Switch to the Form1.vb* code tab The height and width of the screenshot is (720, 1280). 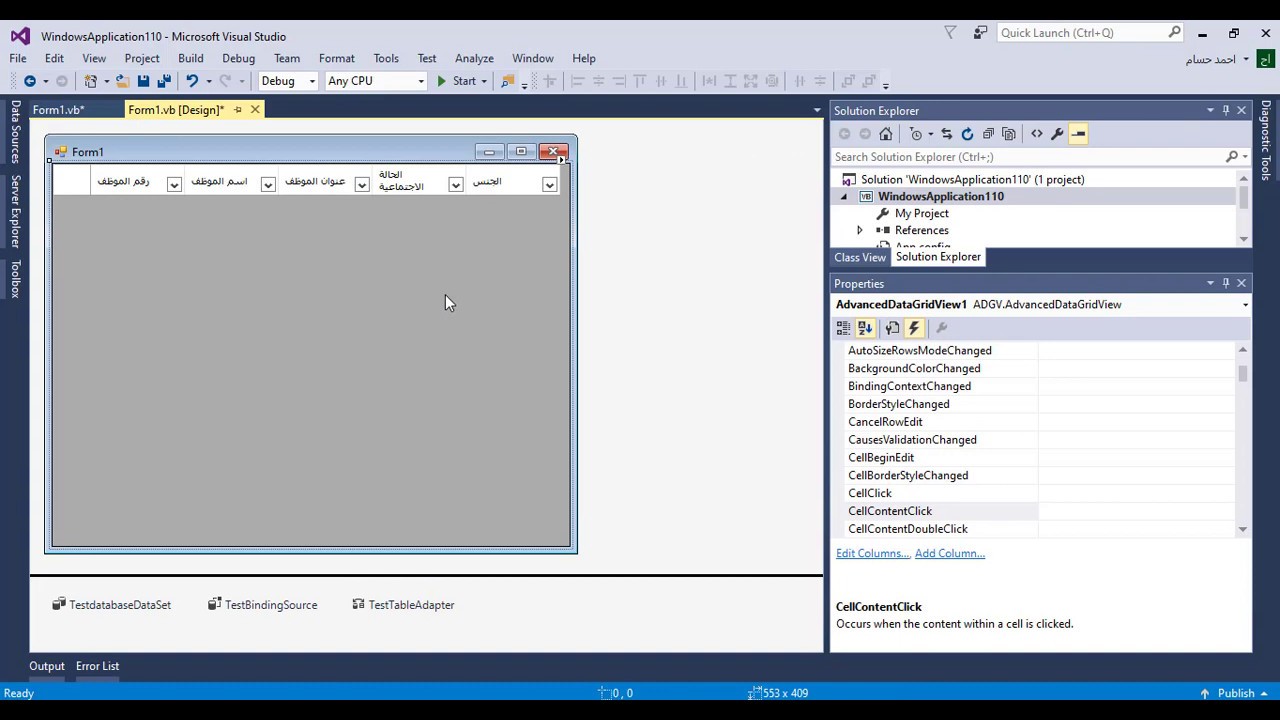point(58,110)
